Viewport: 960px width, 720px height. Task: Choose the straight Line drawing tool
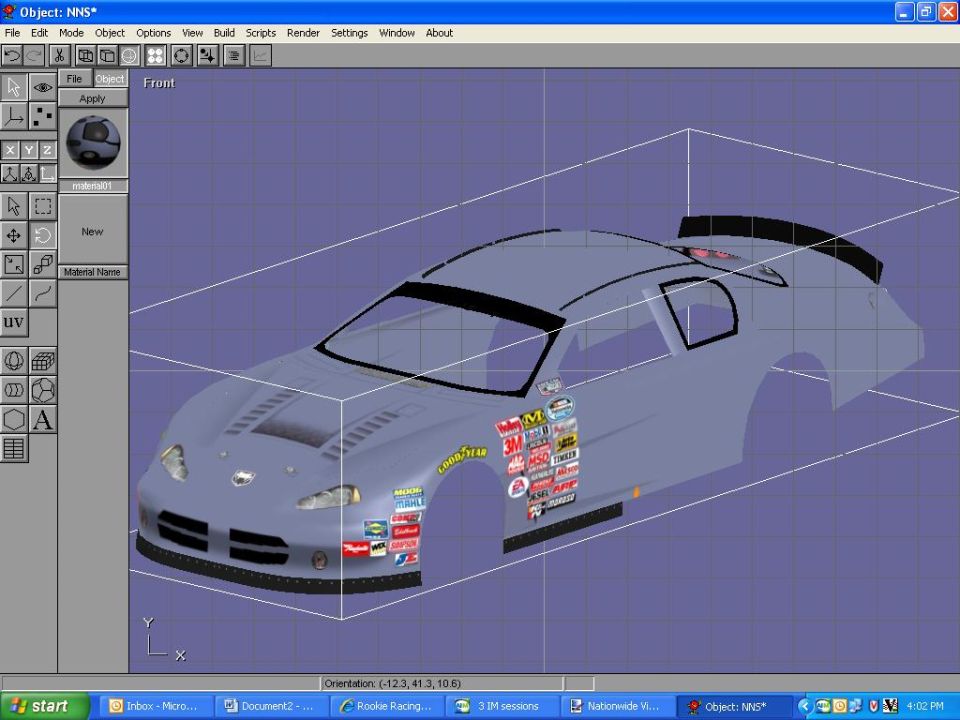coord(14,294)
